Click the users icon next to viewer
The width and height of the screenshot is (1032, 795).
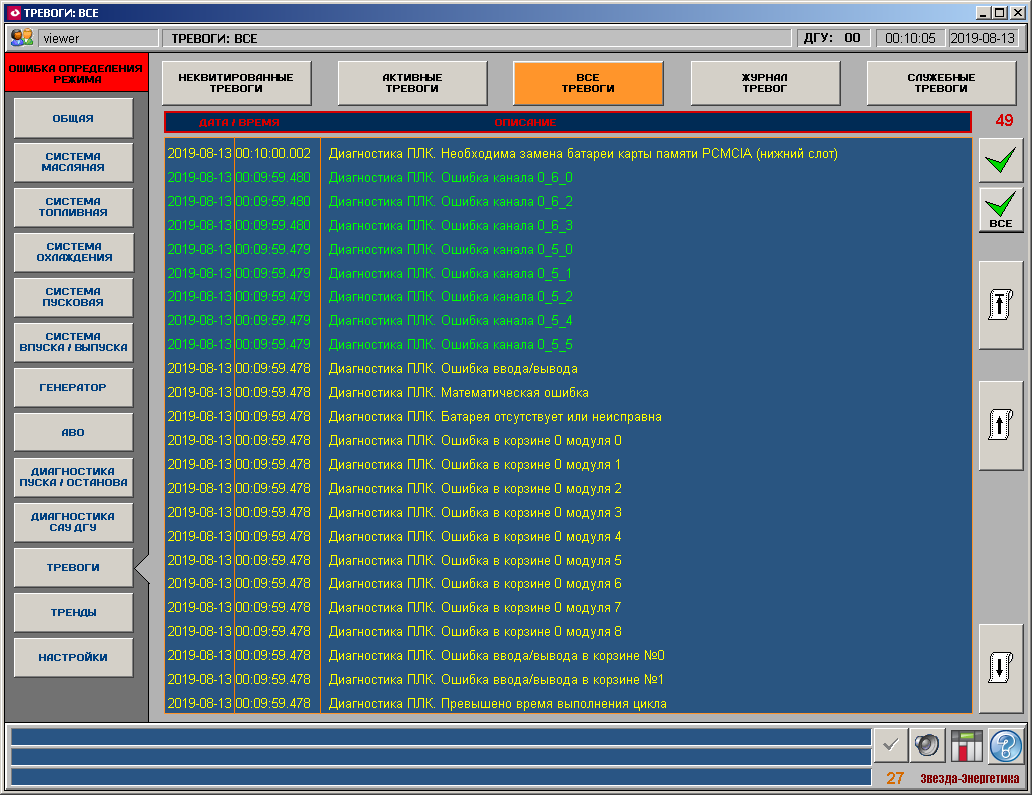pyautogui.click(x=22, y=38)
